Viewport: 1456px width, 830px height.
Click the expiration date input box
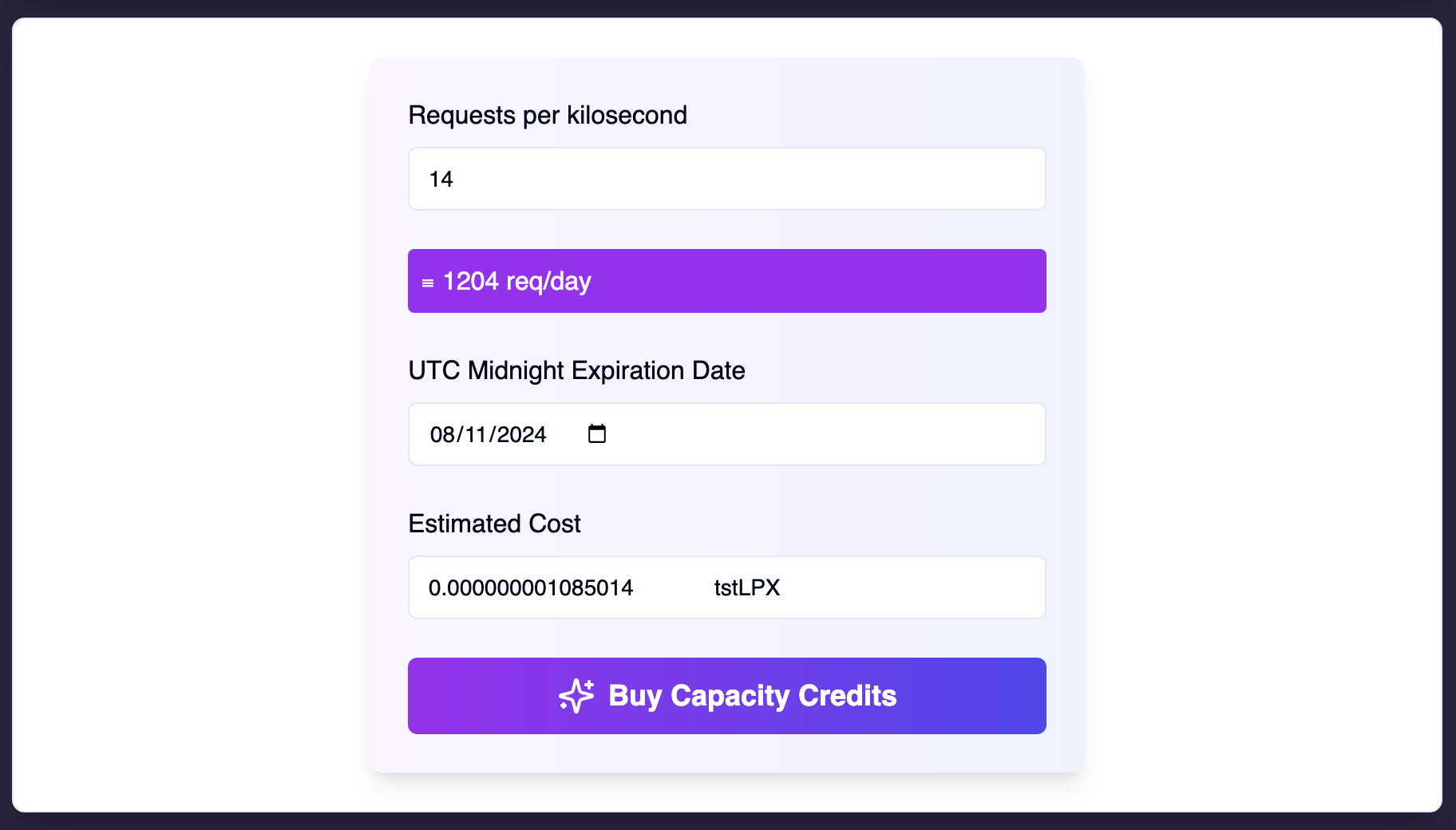[x=726, y=433]
